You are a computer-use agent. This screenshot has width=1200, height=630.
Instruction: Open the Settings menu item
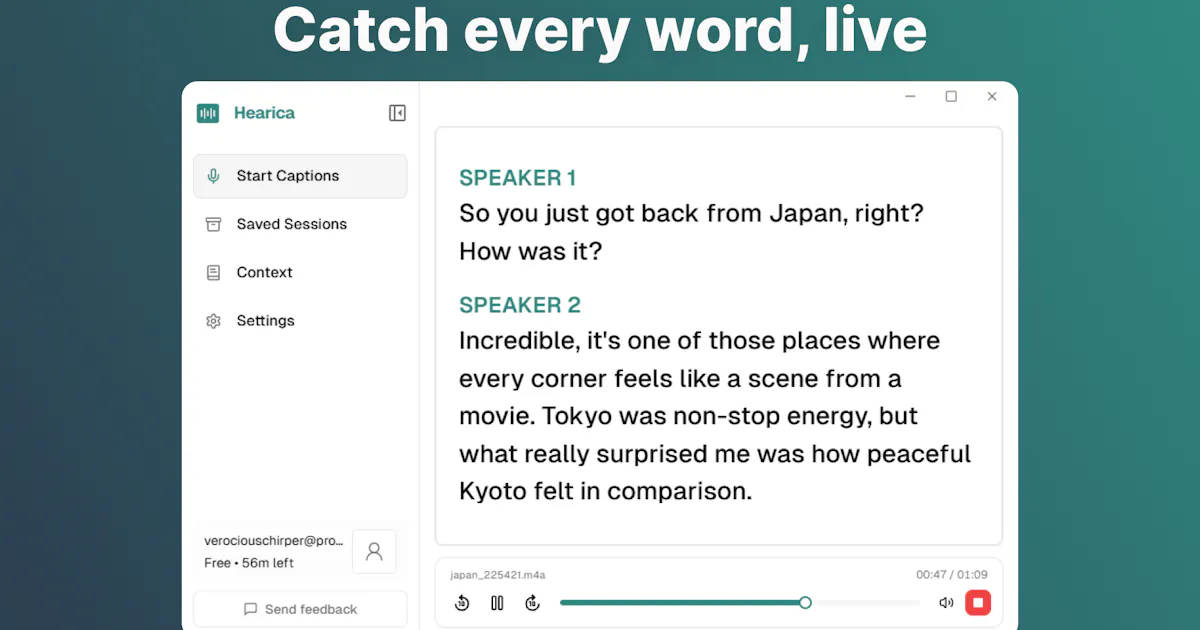pyautogui.click(x=300, y=321)
